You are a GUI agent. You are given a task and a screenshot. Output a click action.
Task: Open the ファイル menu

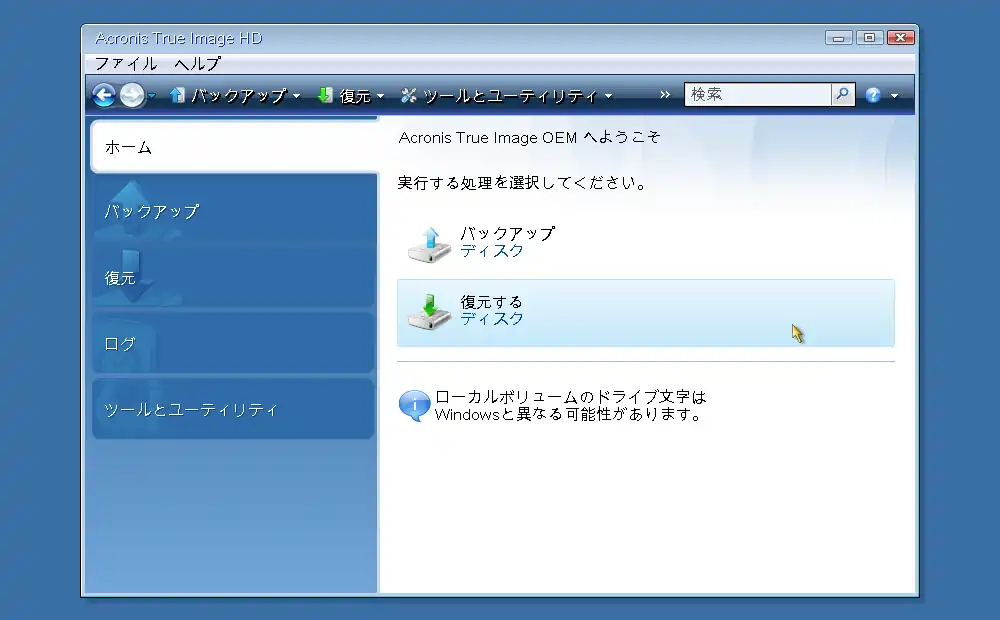[125, 63]
